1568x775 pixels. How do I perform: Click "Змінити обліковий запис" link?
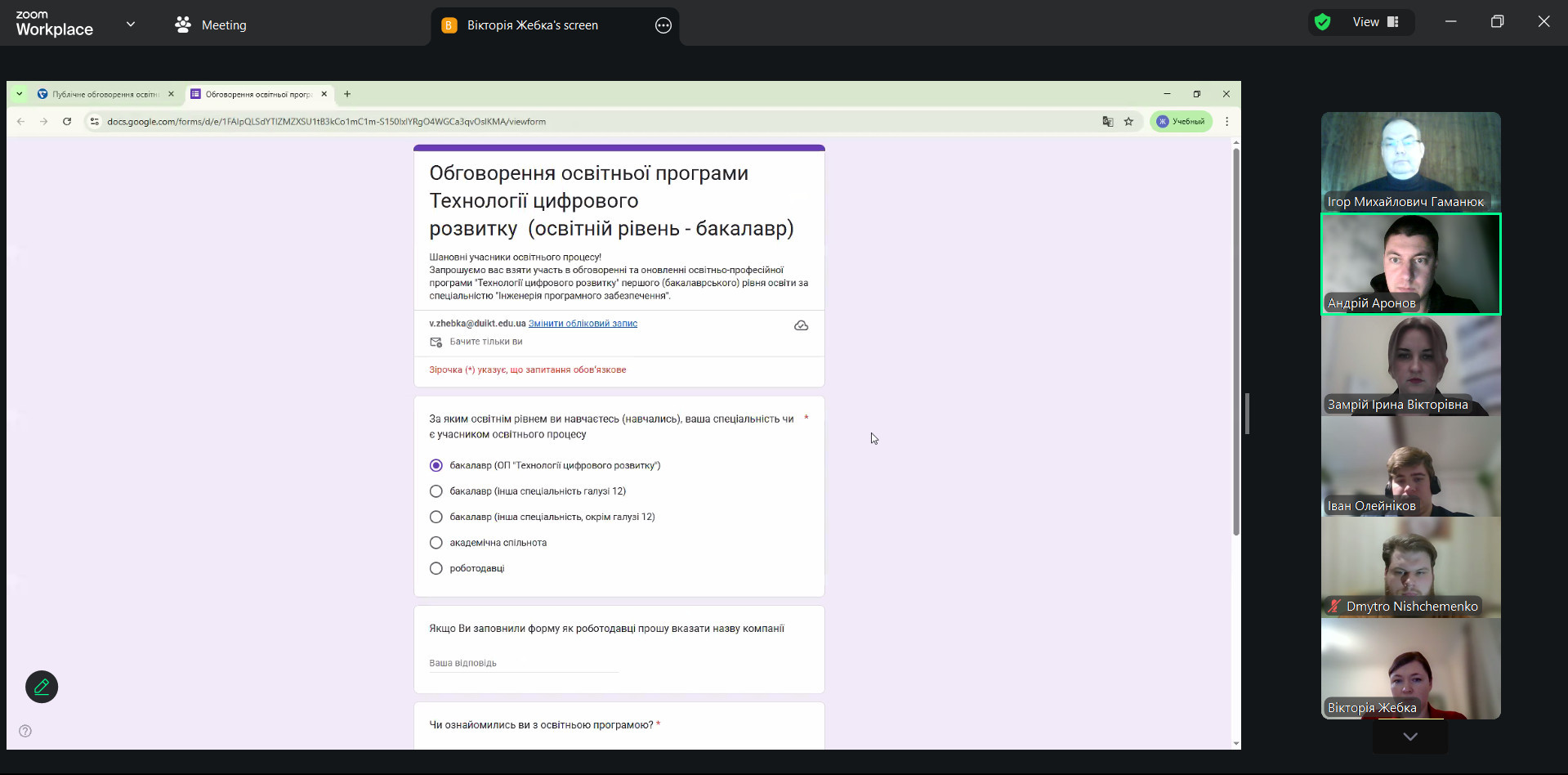tap(583, 324)
